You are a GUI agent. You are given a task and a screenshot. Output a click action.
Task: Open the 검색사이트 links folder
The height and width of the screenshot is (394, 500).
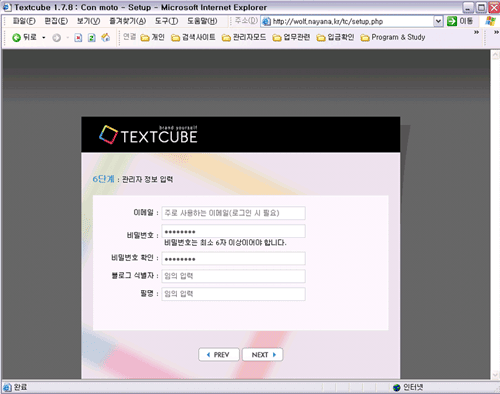193,37
